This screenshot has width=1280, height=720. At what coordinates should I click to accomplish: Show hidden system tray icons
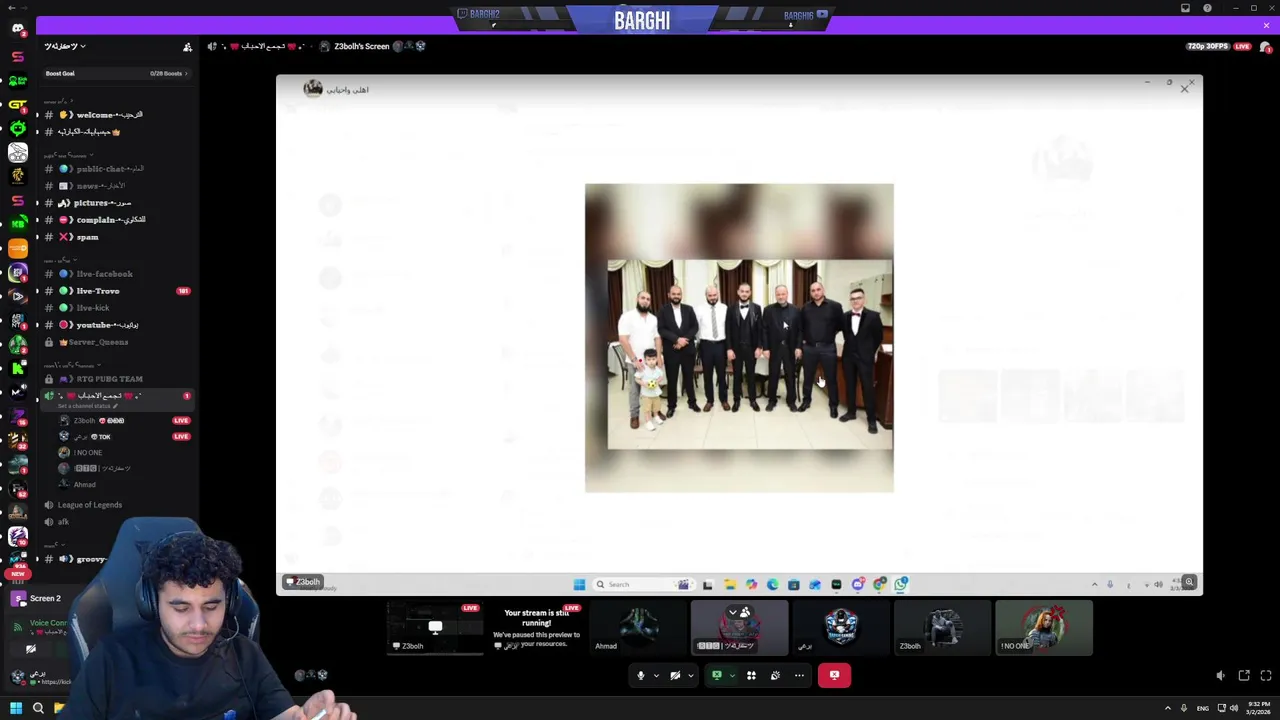(1167, 708)
